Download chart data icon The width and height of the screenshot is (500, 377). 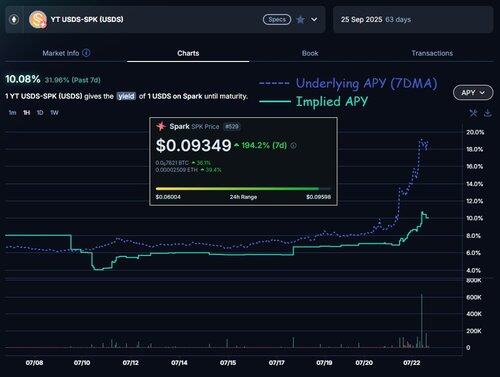[488, 113]
